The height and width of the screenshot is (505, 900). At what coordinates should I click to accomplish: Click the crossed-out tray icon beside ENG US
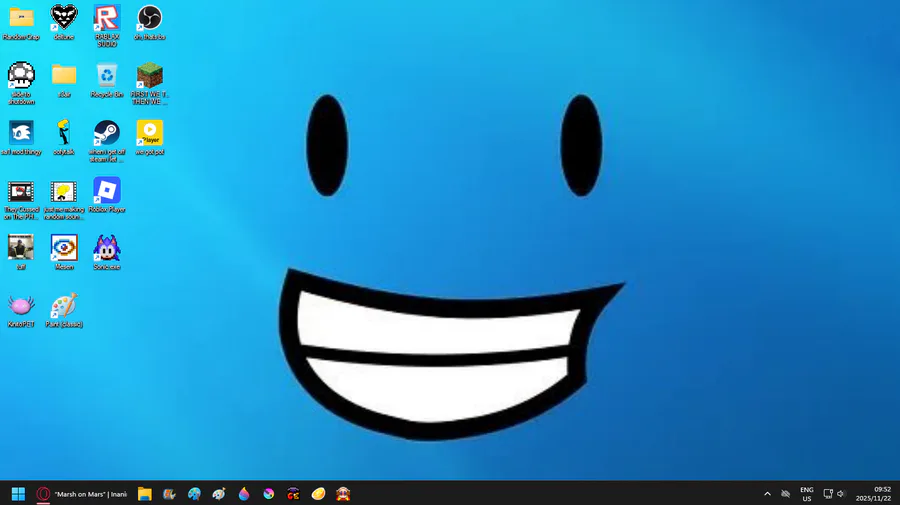786,494
